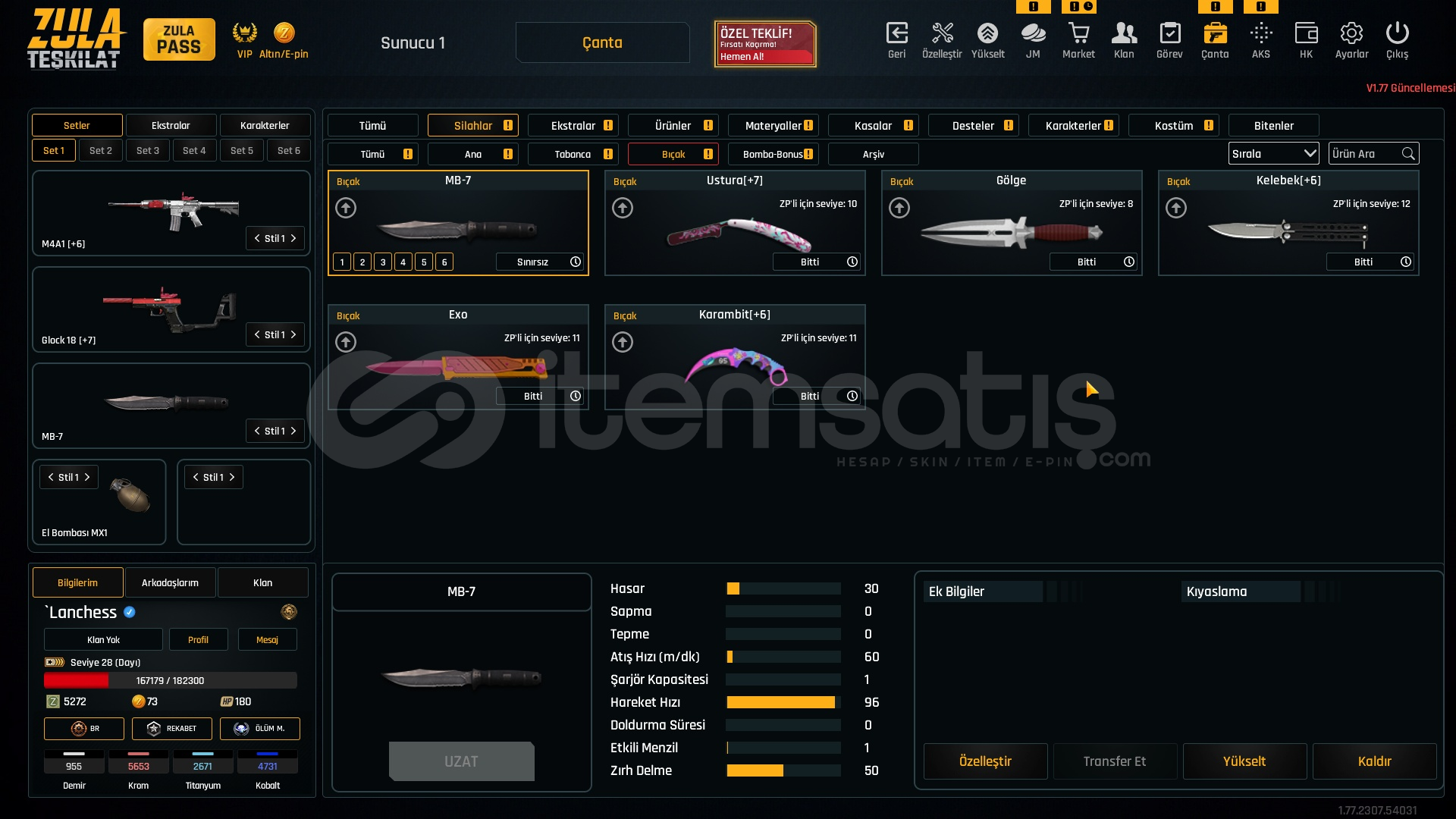Switch to REKABET stats mode

[172, 729]
